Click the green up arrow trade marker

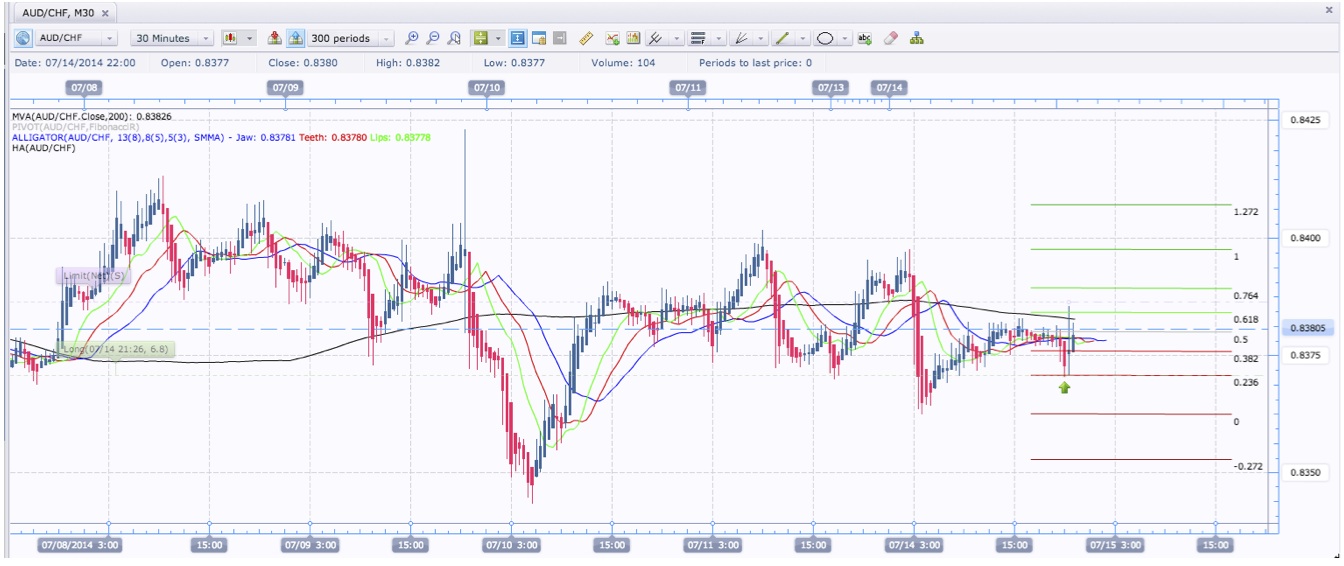pos(1064,386)
